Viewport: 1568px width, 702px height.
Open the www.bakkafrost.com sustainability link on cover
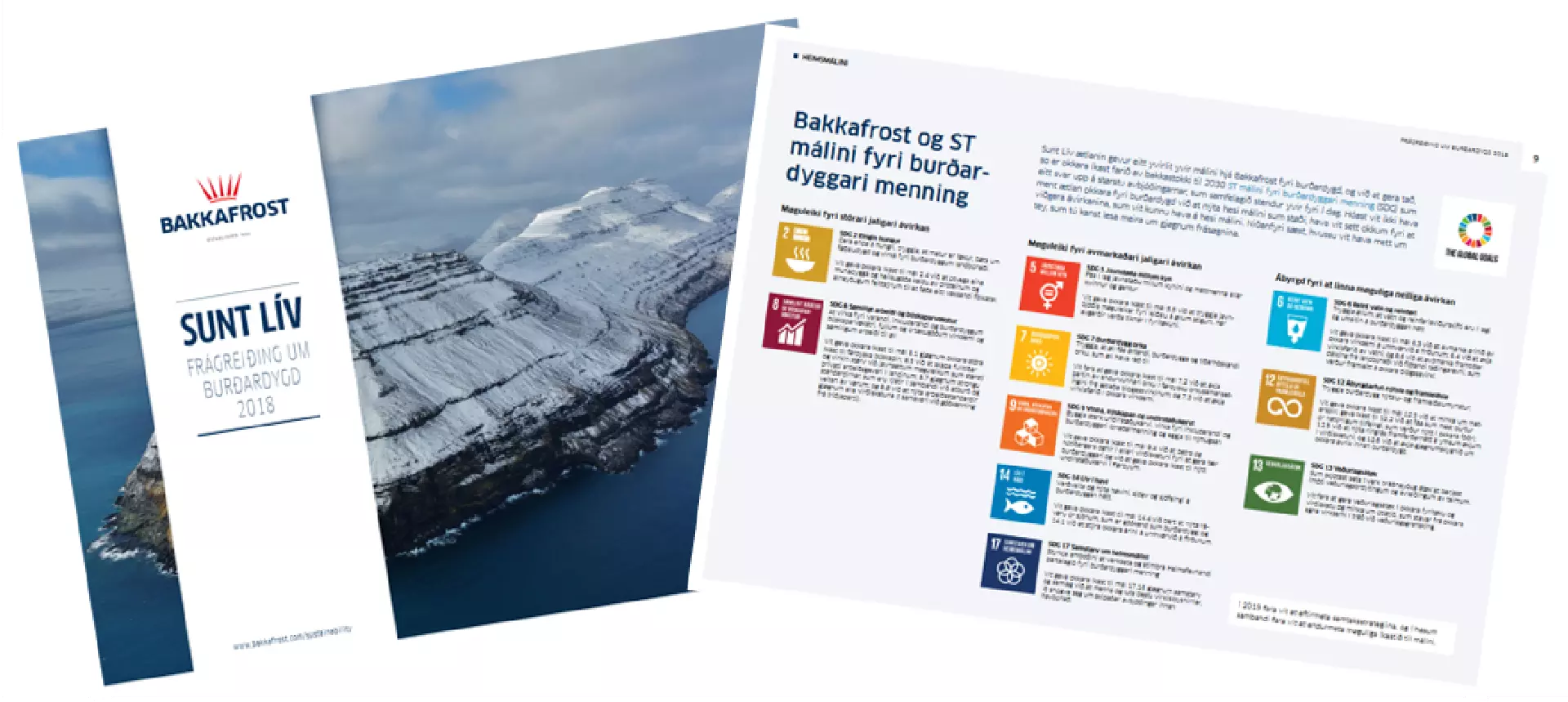pos(292,637)
